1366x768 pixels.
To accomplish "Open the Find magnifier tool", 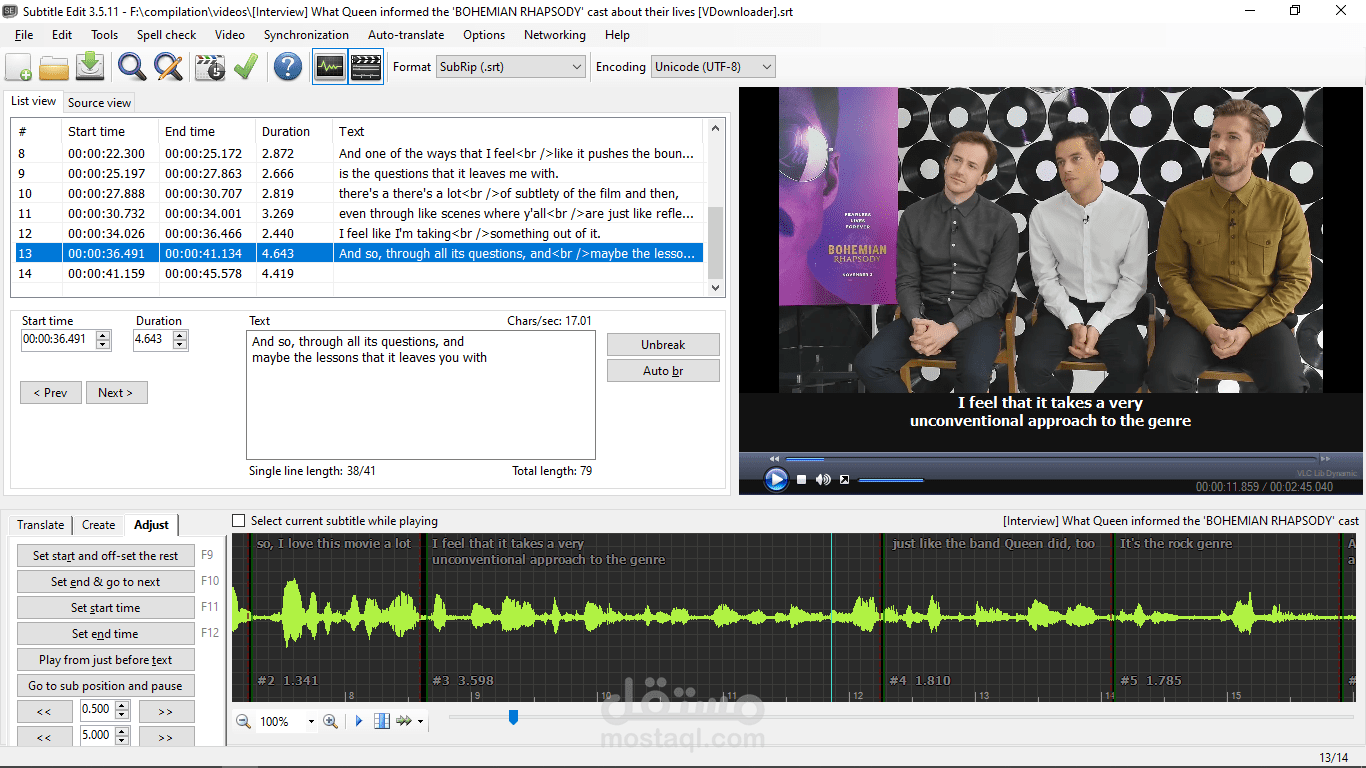I will tap(132, 67).
